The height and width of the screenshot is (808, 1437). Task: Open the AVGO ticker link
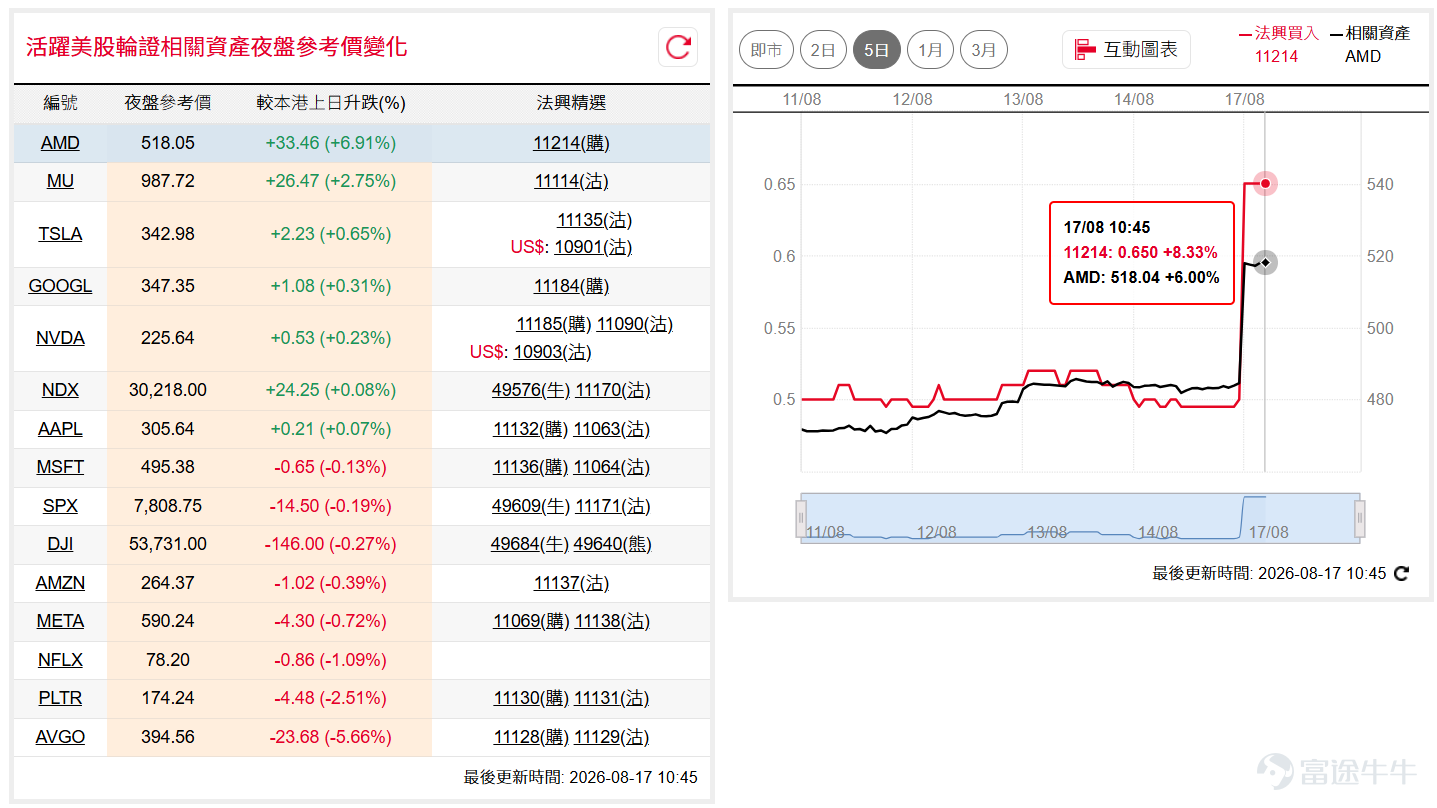(60, 737)
